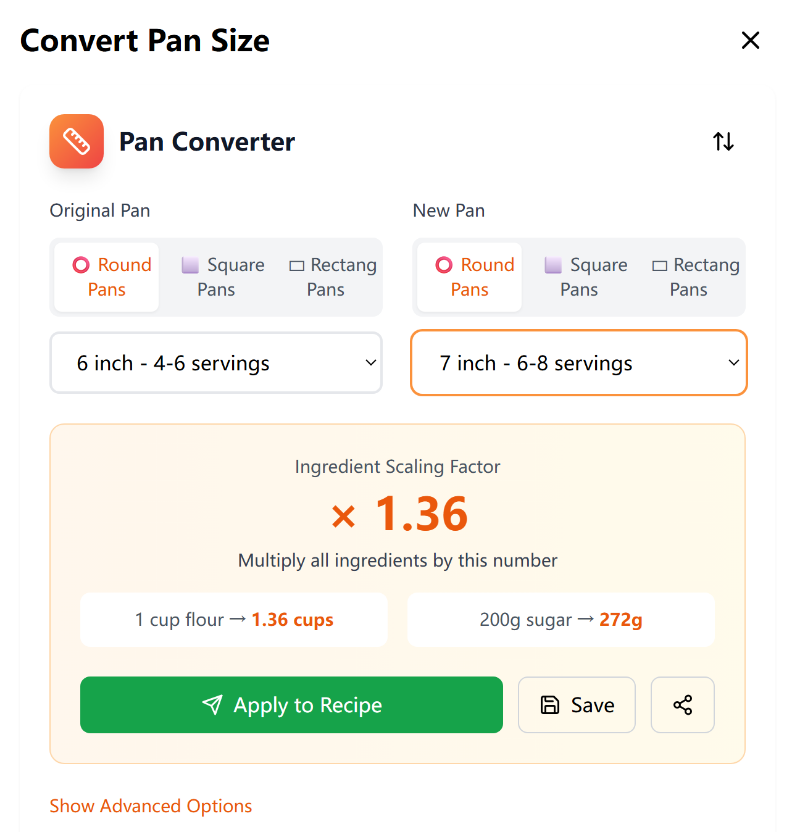Close the Convert Pan Size dialog
The image size is (800, 832).
(x=750, y=40)
